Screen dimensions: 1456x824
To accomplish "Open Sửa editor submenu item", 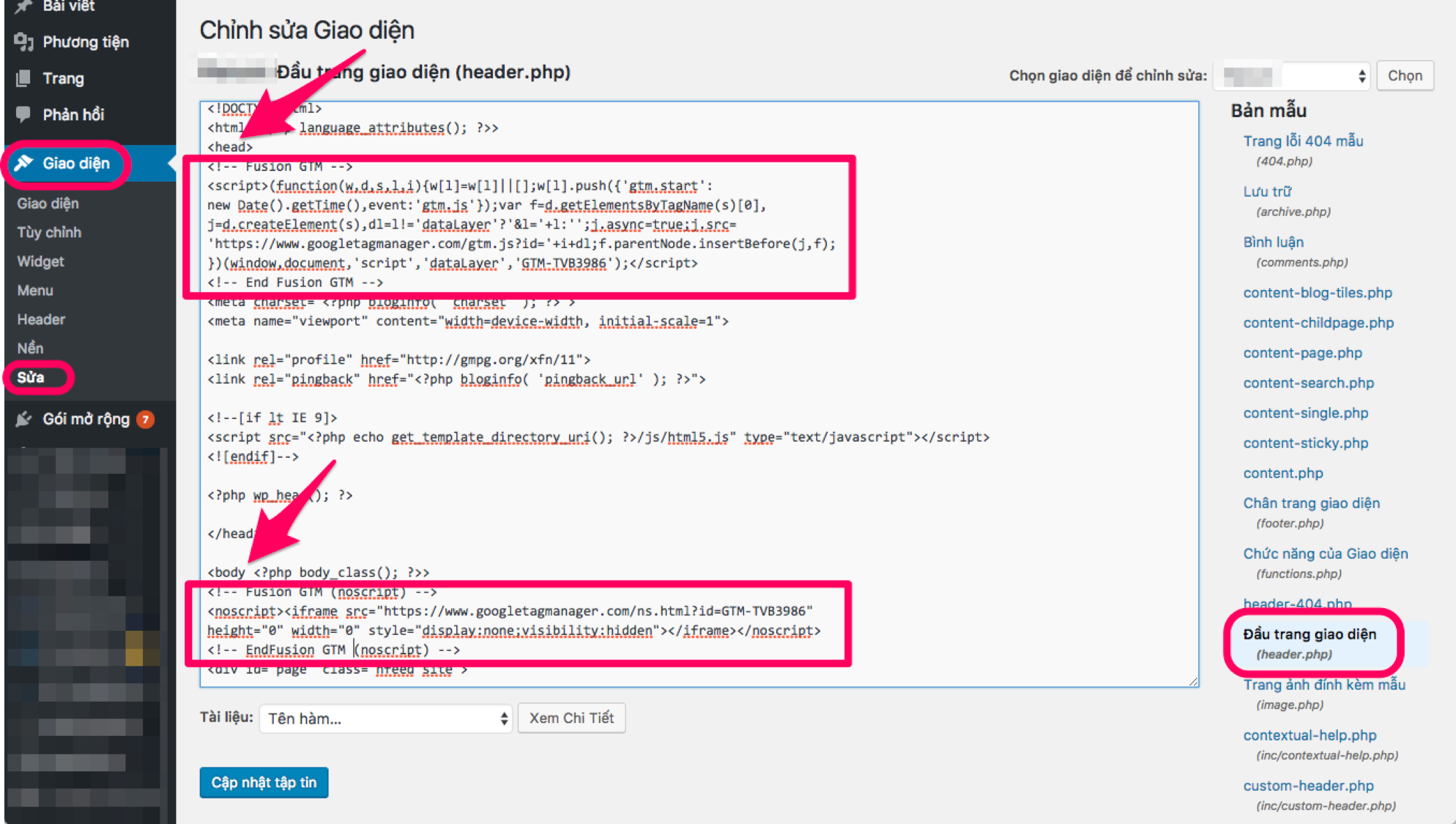I will click(x=31, y=378).
